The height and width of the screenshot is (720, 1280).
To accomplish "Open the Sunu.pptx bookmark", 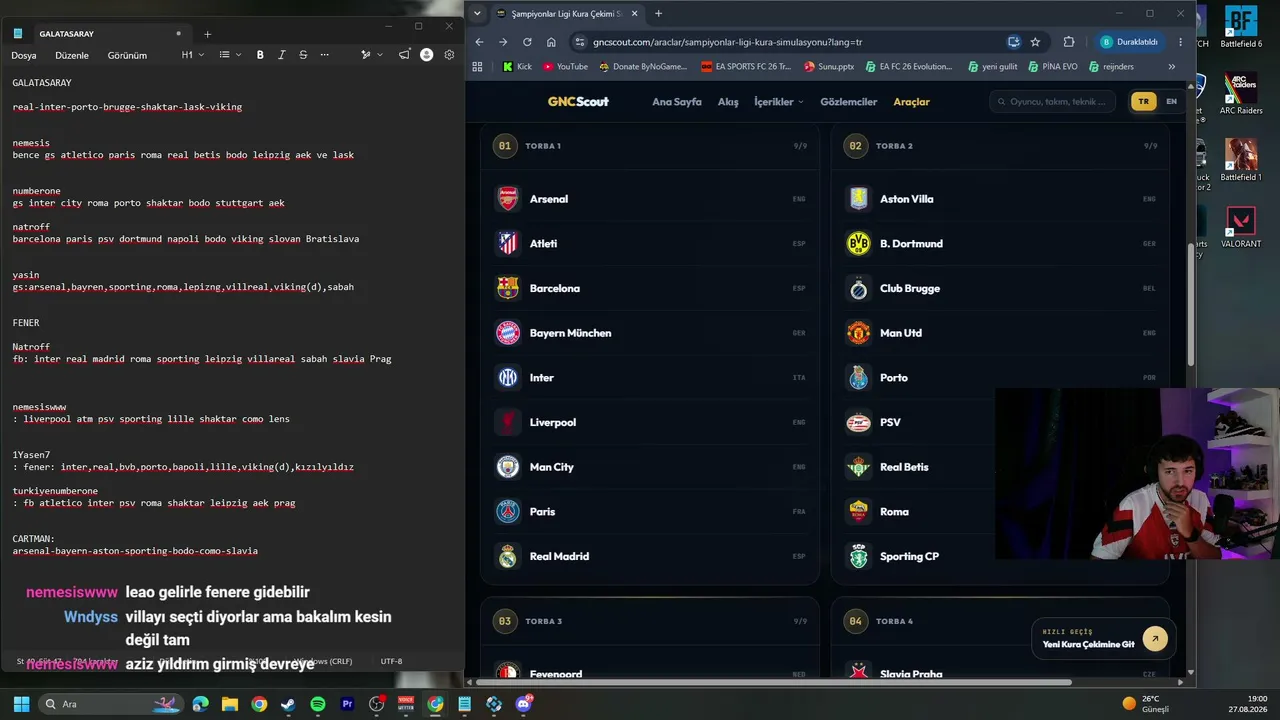I will click(829, 67).
